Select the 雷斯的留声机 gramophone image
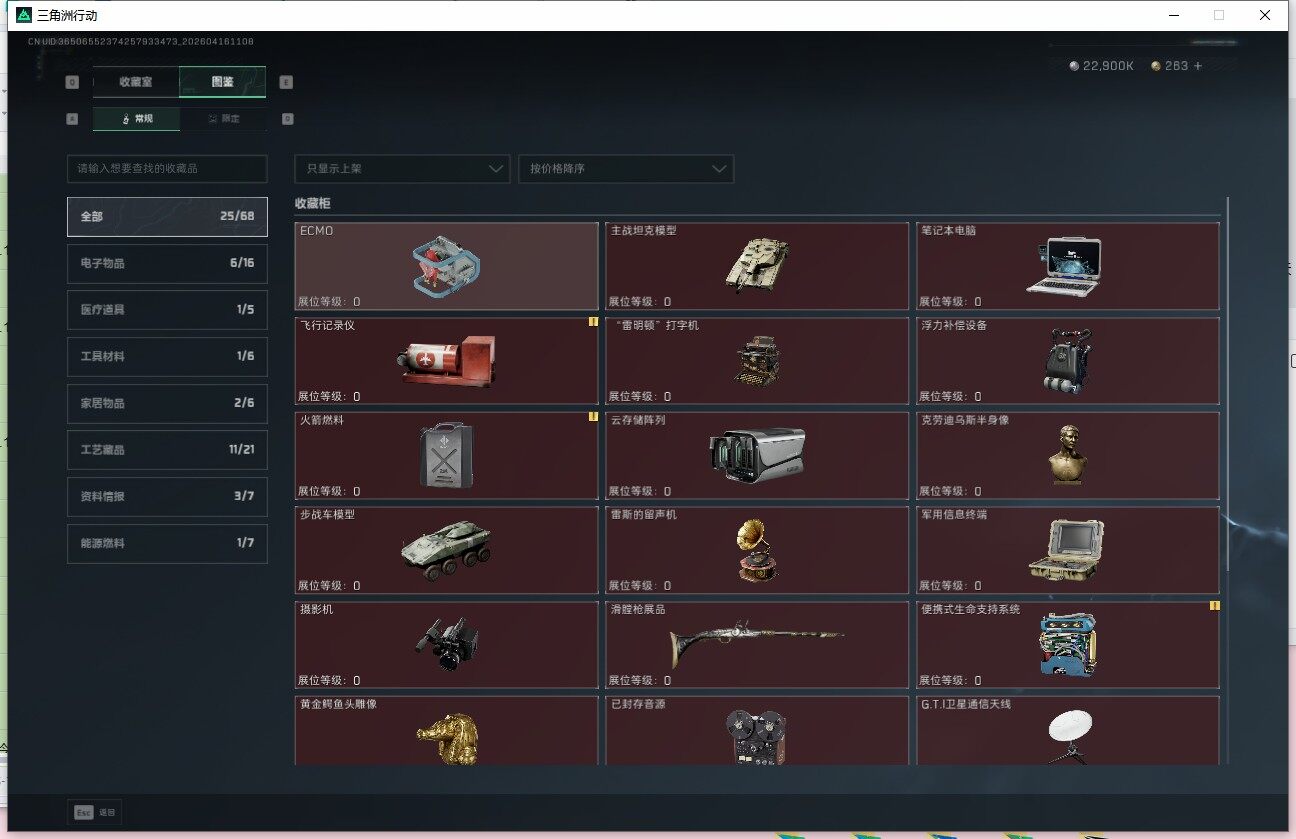The image size is (1296, 839). [x=757, y=549]
